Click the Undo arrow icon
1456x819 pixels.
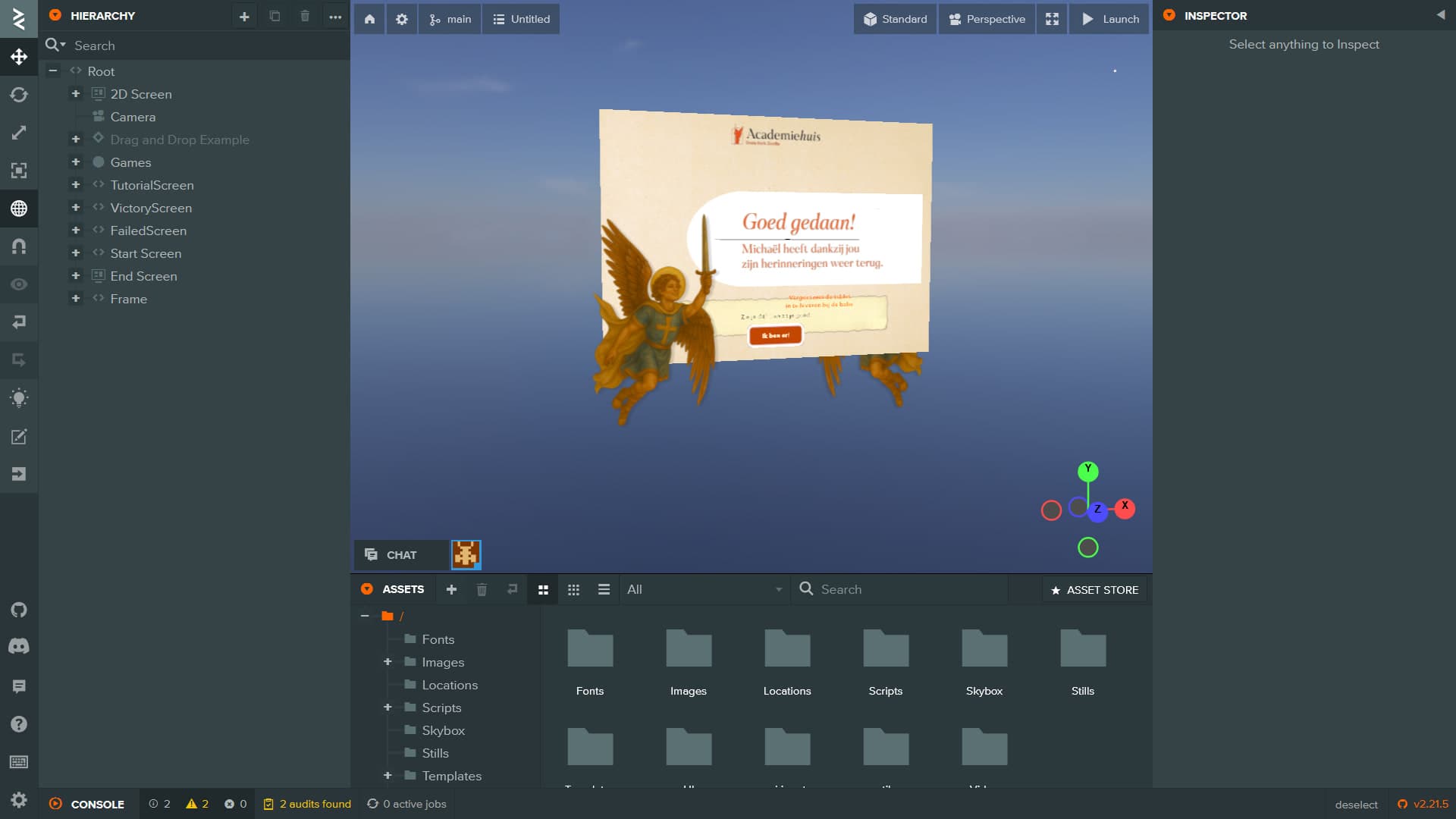(x=19, y=322)
